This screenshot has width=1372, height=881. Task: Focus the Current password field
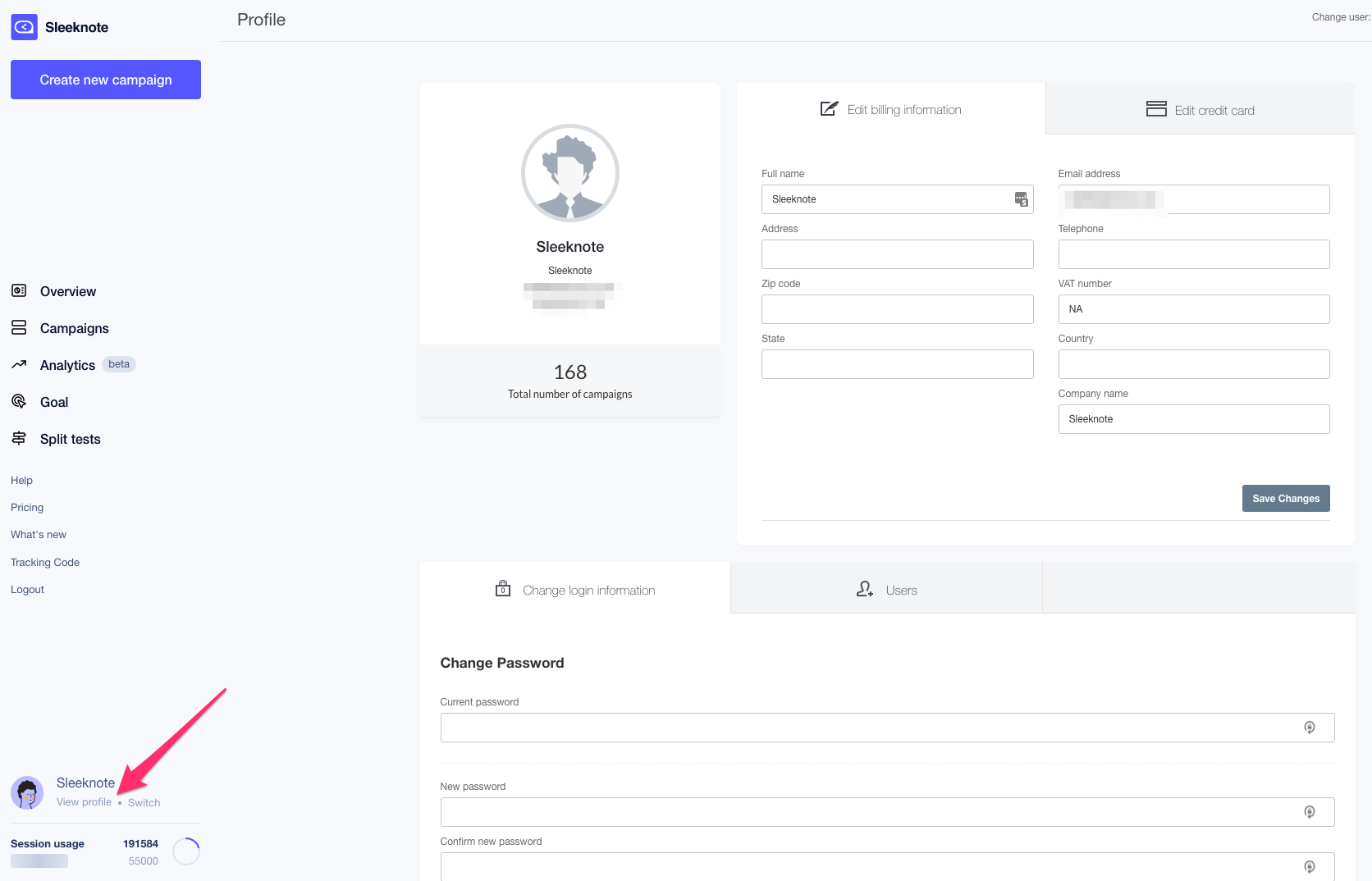(887, 728)
